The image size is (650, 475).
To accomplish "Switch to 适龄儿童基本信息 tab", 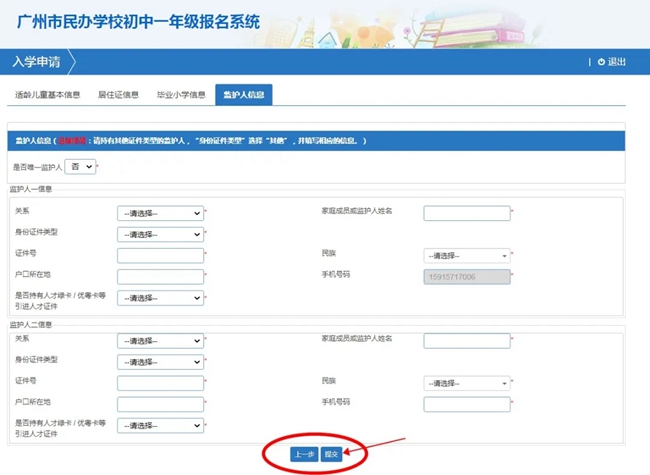I will [47, 95].
